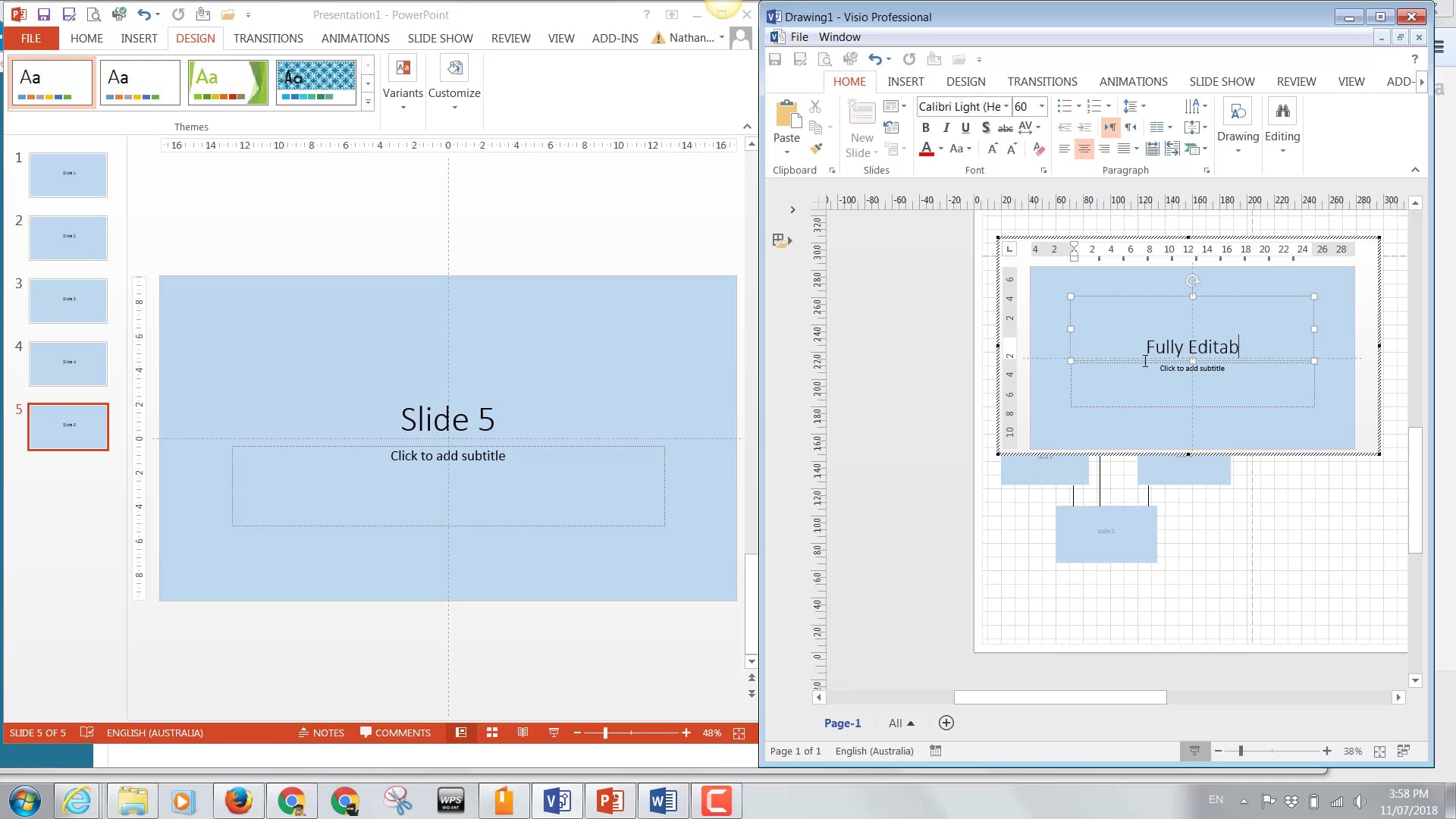Click Decrease Font Size icon
The height and width of the screenshot is (819, 1456).
click(x=1012, y=149)
